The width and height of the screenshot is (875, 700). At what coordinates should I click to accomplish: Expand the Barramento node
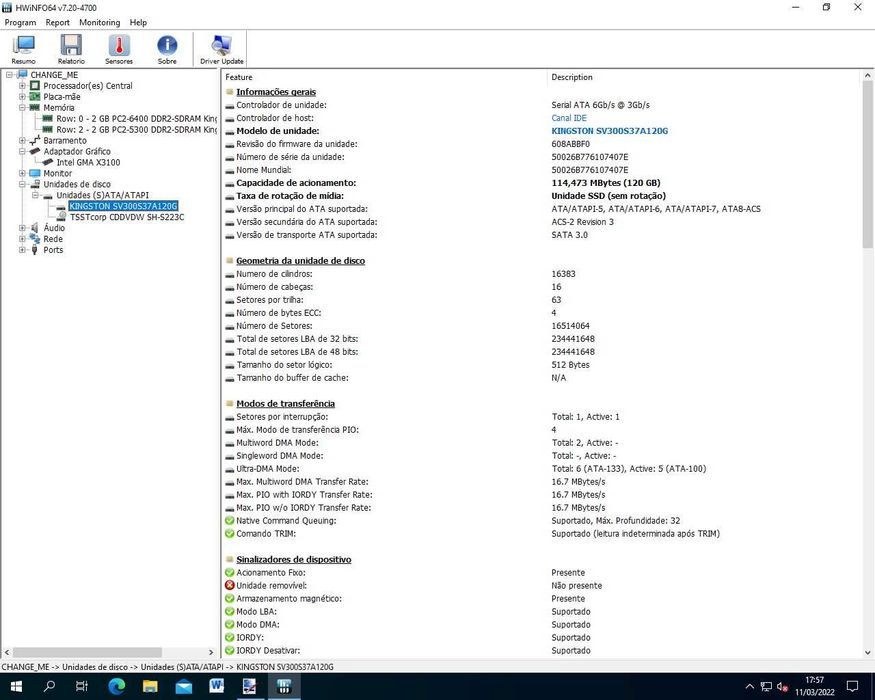(22, 141)
